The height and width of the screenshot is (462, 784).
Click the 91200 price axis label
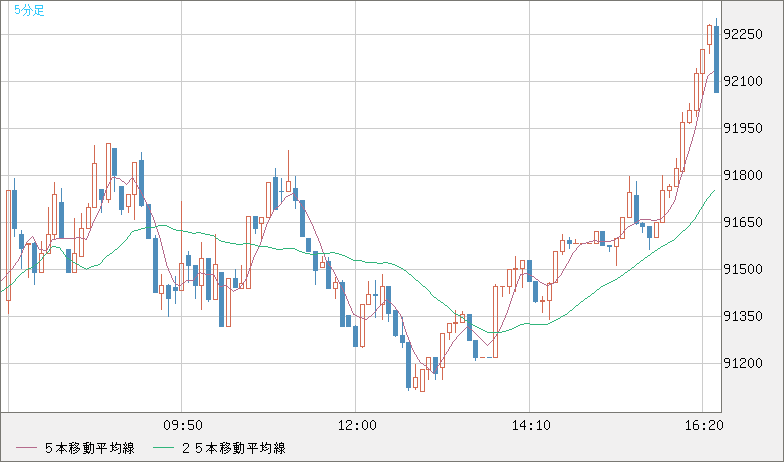coord(744,364)
